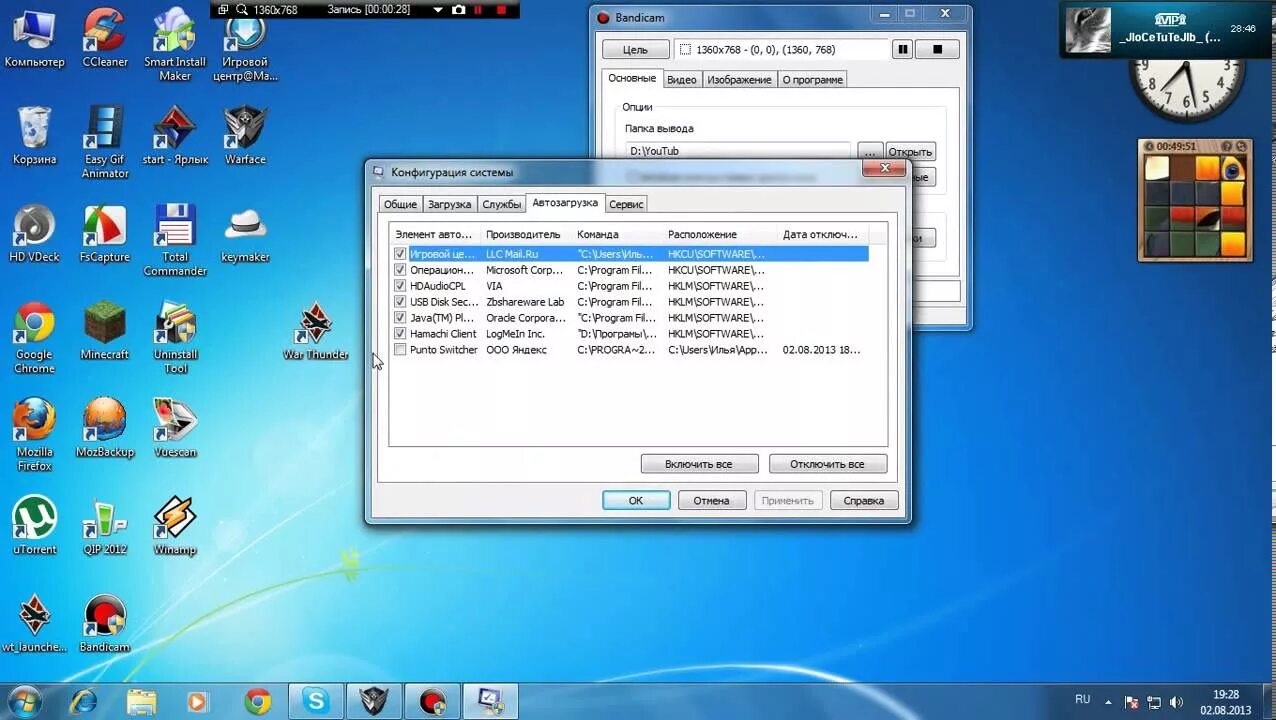The width and height of the screenshot is (1276, 720).
Task: Click Bandicam's Открыть folder button
Action: 910,152
